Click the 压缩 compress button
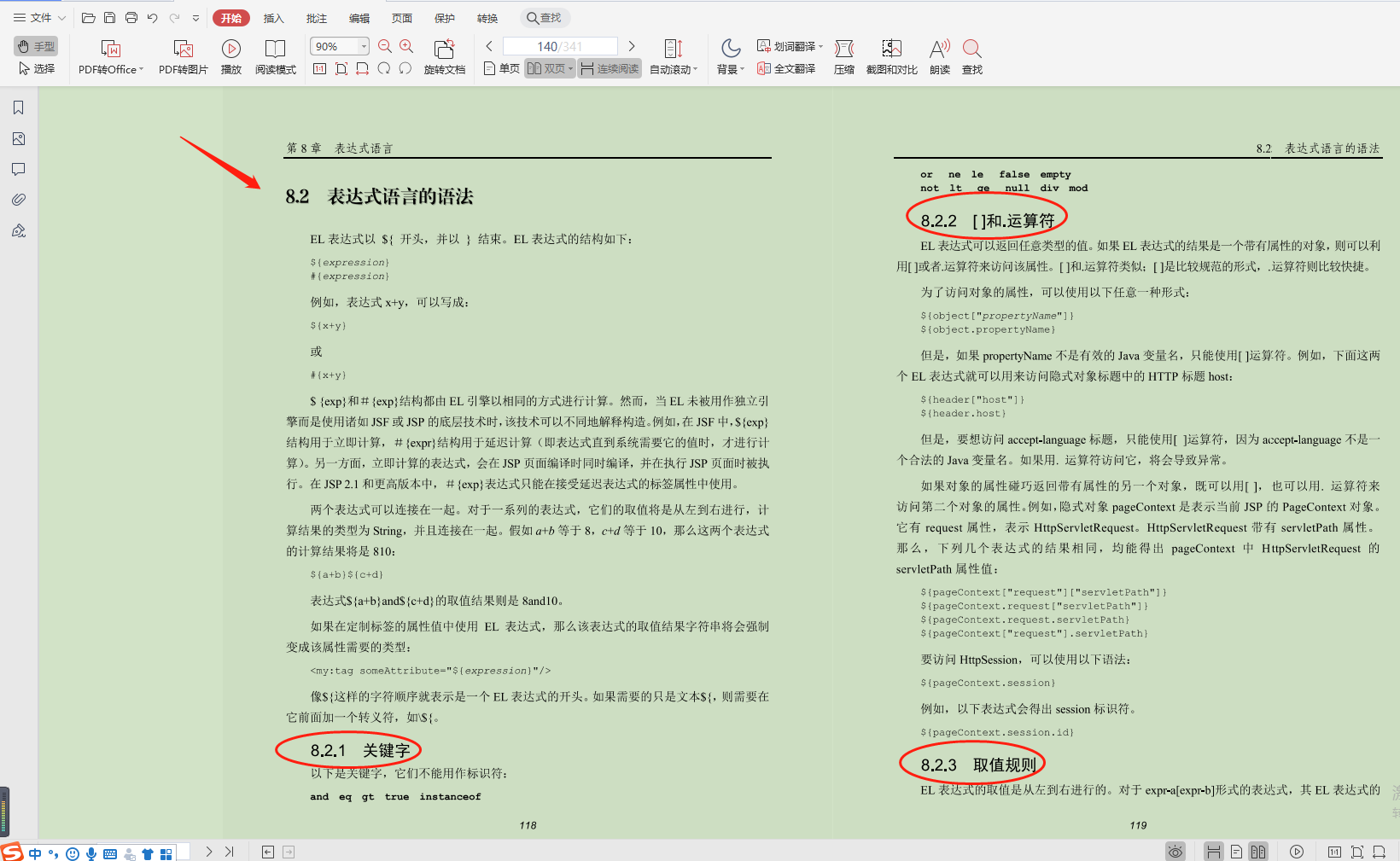This screenshot has width=1400, height=861. 844,57
